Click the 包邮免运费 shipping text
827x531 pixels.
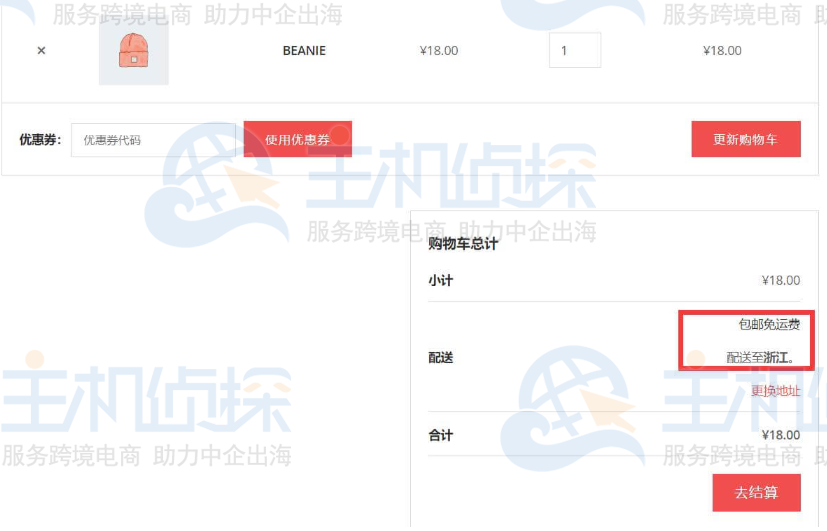coord(769,324)
